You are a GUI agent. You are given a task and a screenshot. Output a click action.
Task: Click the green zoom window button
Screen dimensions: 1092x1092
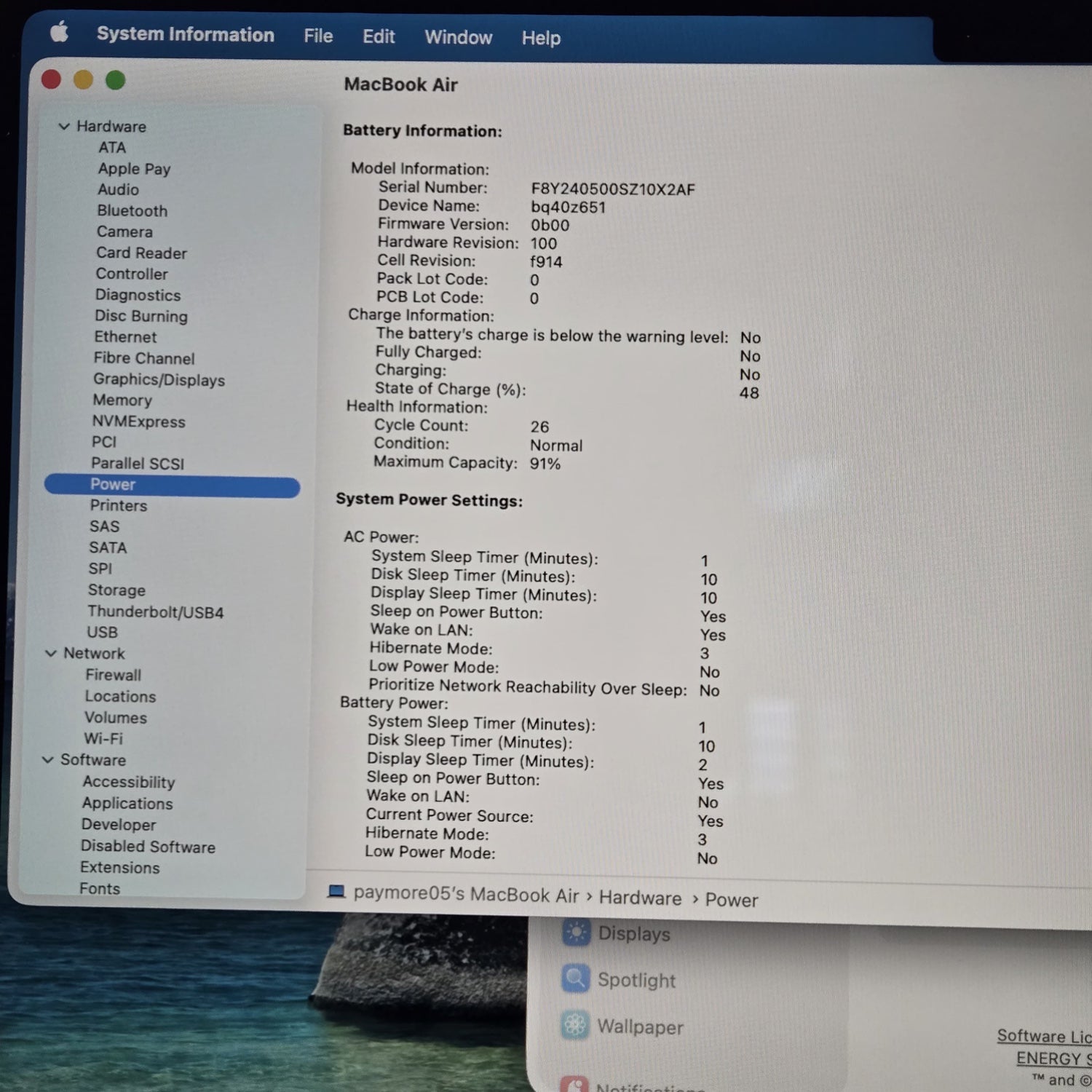pos(115,80)
